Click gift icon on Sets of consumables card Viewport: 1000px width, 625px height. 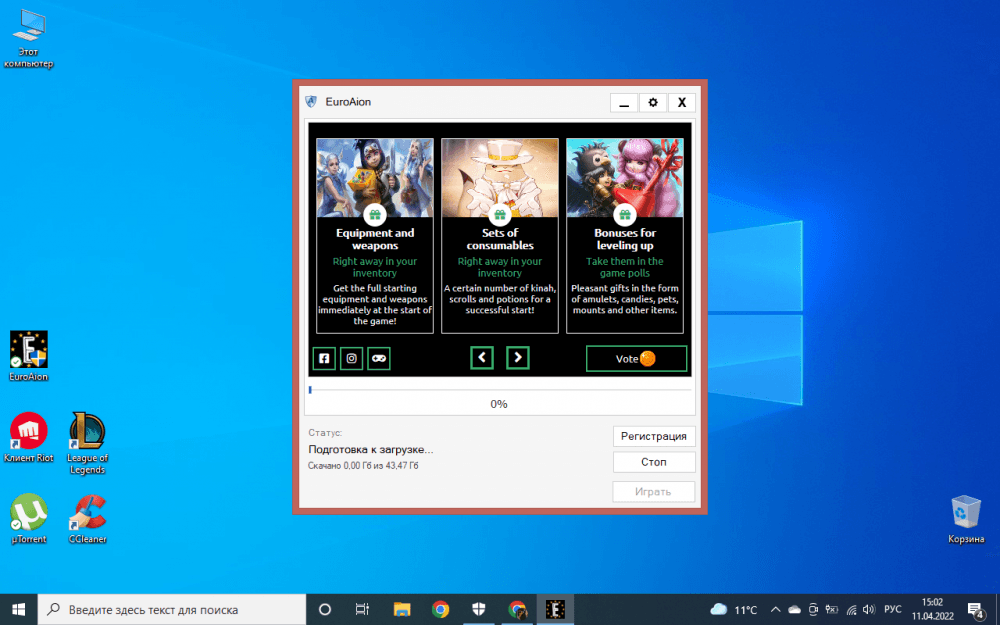tap(500, 215)
